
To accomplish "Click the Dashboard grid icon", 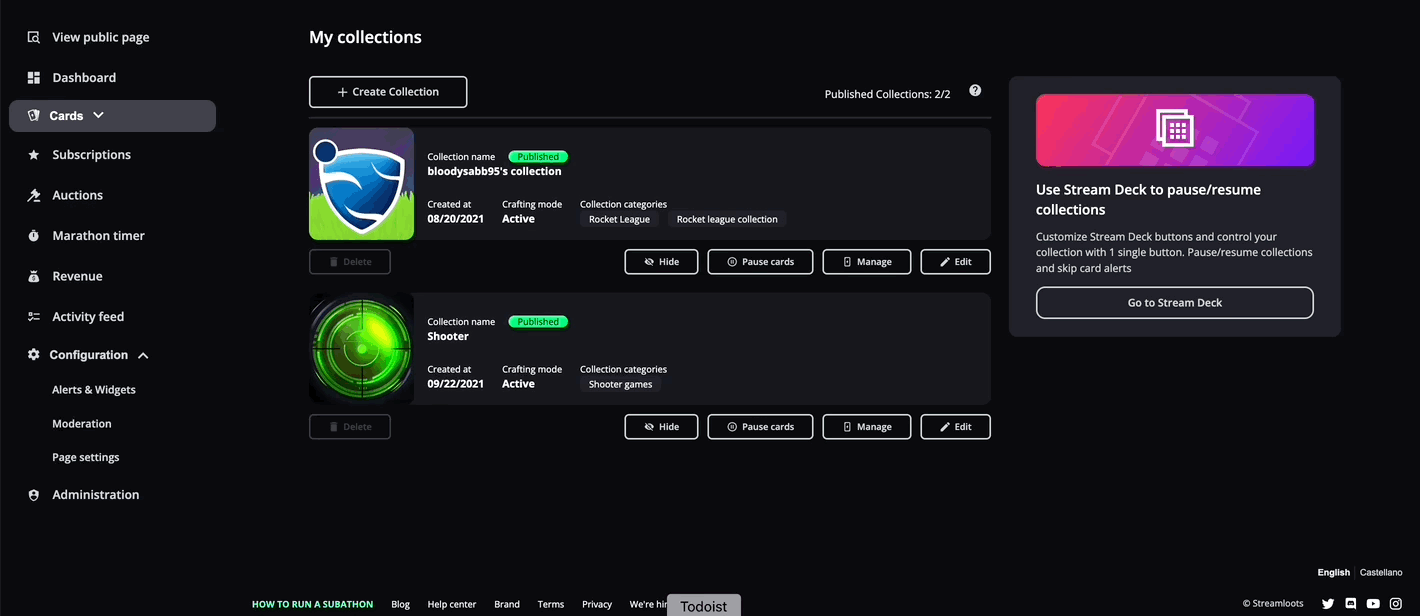I will pyautogui.click(x=33, y=77).
